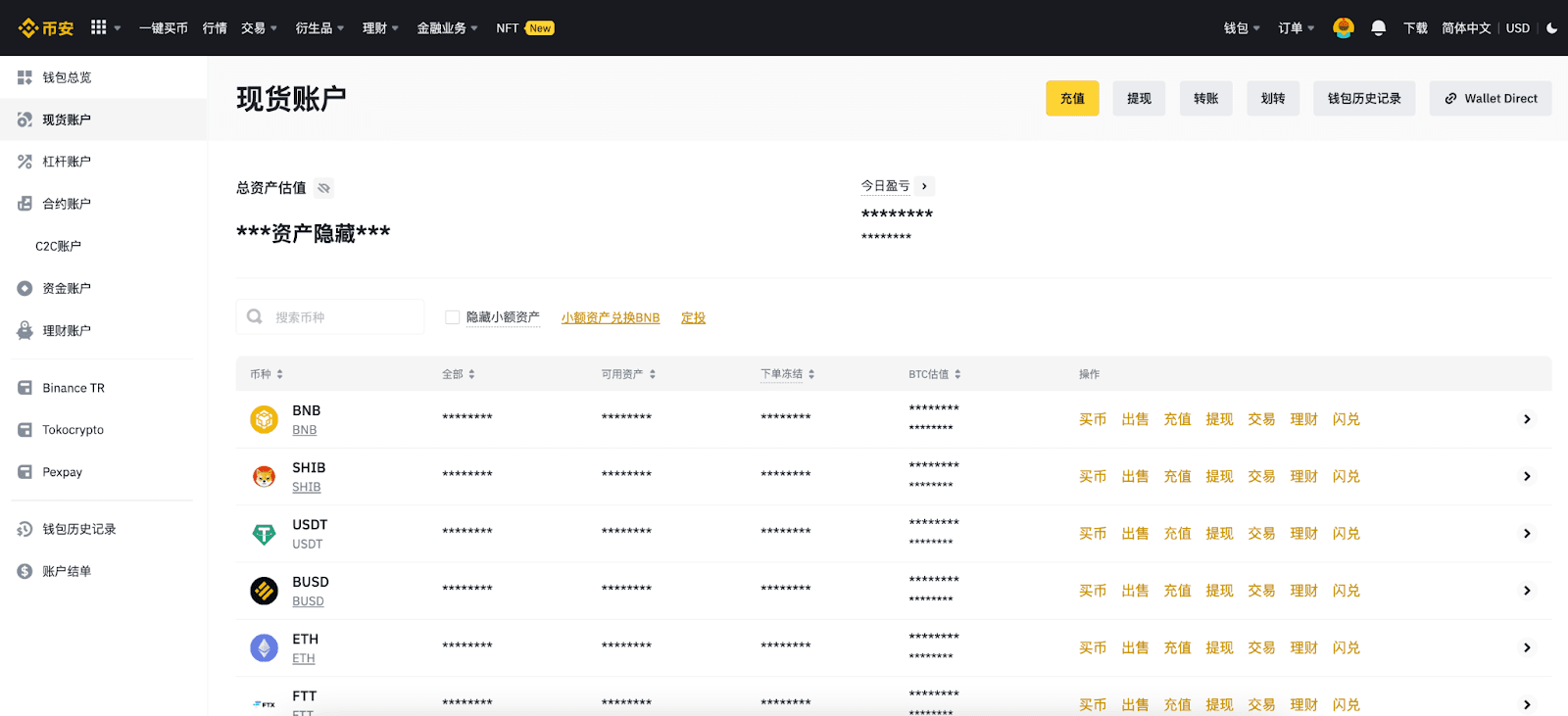Click the ETH coin icon

(x=265, y=647)
